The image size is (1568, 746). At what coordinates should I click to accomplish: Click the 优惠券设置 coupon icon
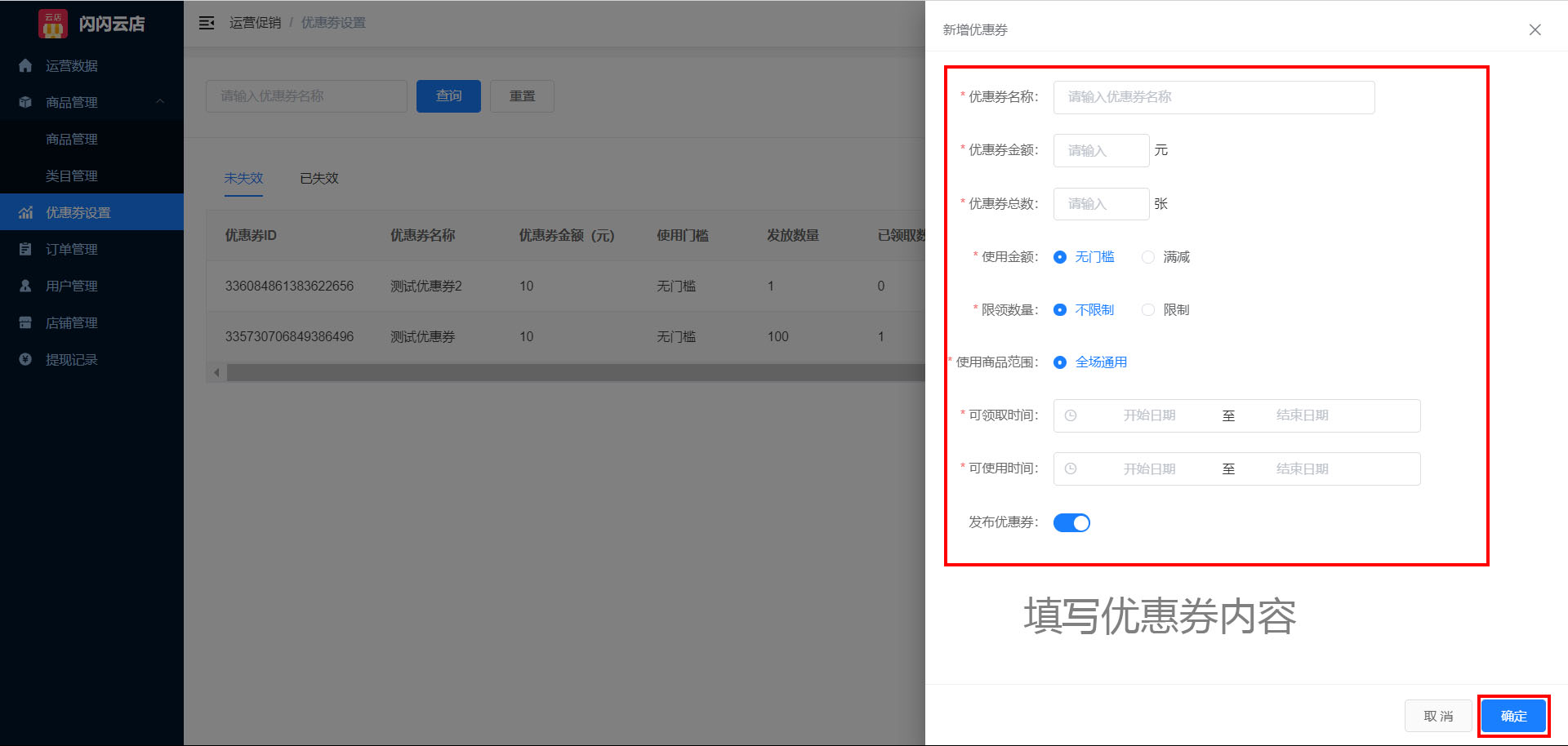coord(24,212)
